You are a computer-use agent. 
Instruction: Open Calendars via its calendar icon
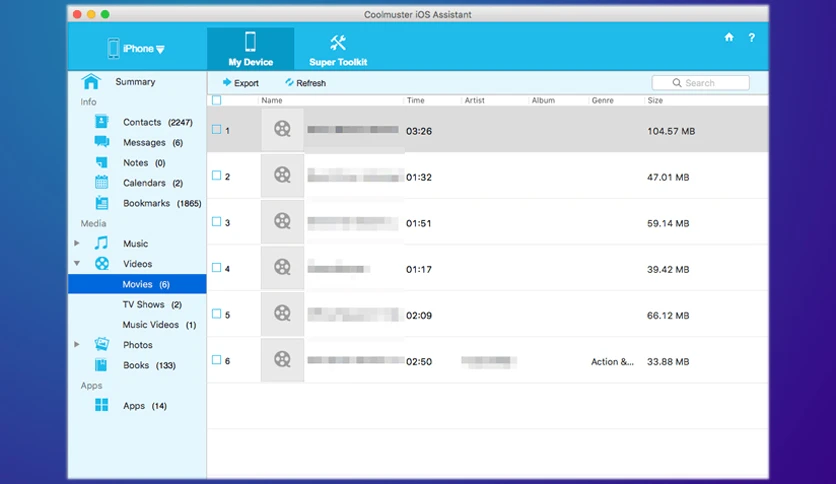pos(101,182)
